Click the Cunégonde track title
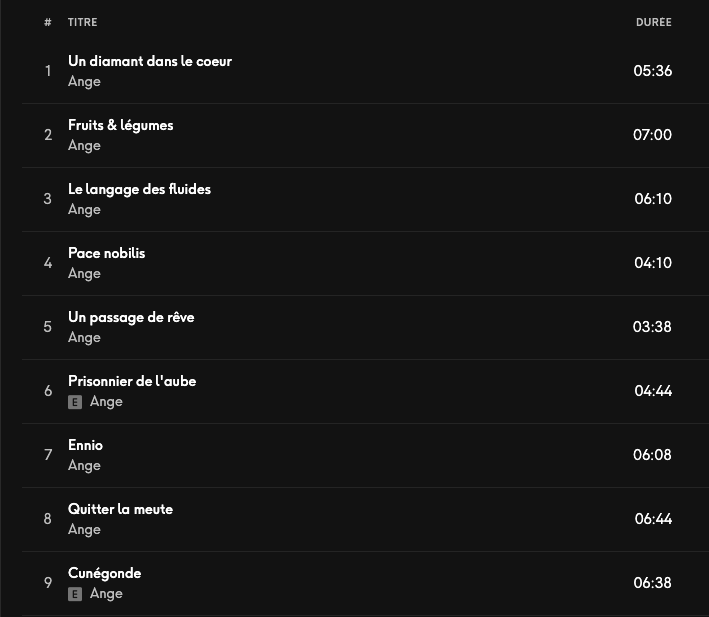709x617 pixels. tap(104, 573)
